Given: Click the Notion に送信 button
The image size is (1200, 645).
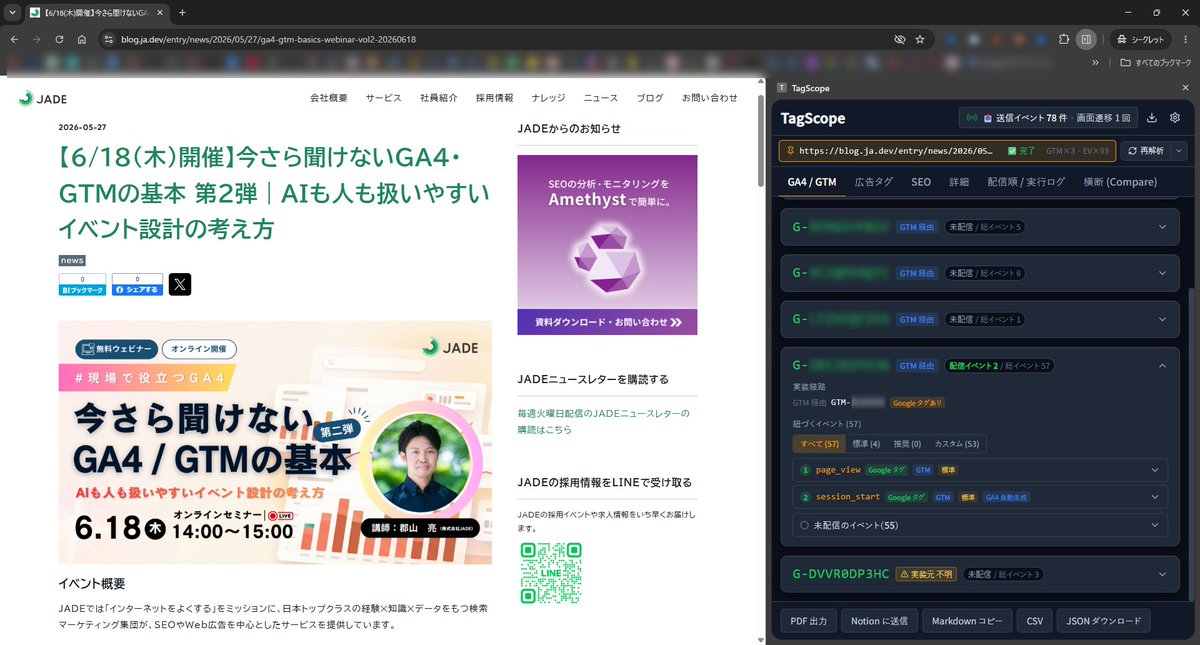Looking at the screenshot, I should [x=879, y=621].
